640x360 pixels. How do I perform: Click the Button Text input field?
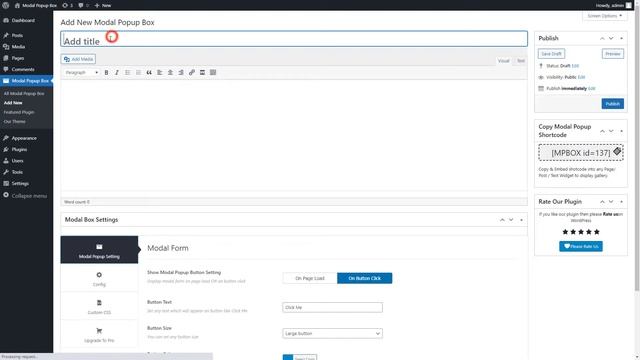click(332, 307)
